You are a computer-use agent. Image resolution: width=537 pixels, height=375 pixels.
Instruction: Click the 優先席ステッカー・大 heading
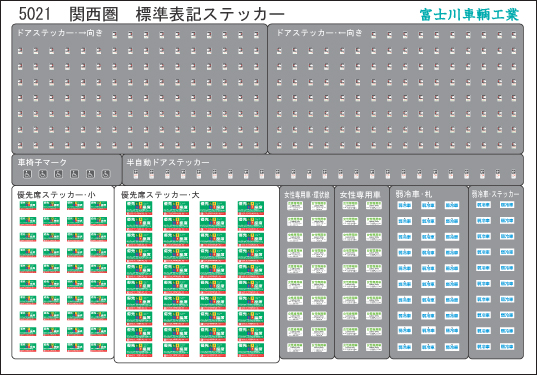coord(160,195)
